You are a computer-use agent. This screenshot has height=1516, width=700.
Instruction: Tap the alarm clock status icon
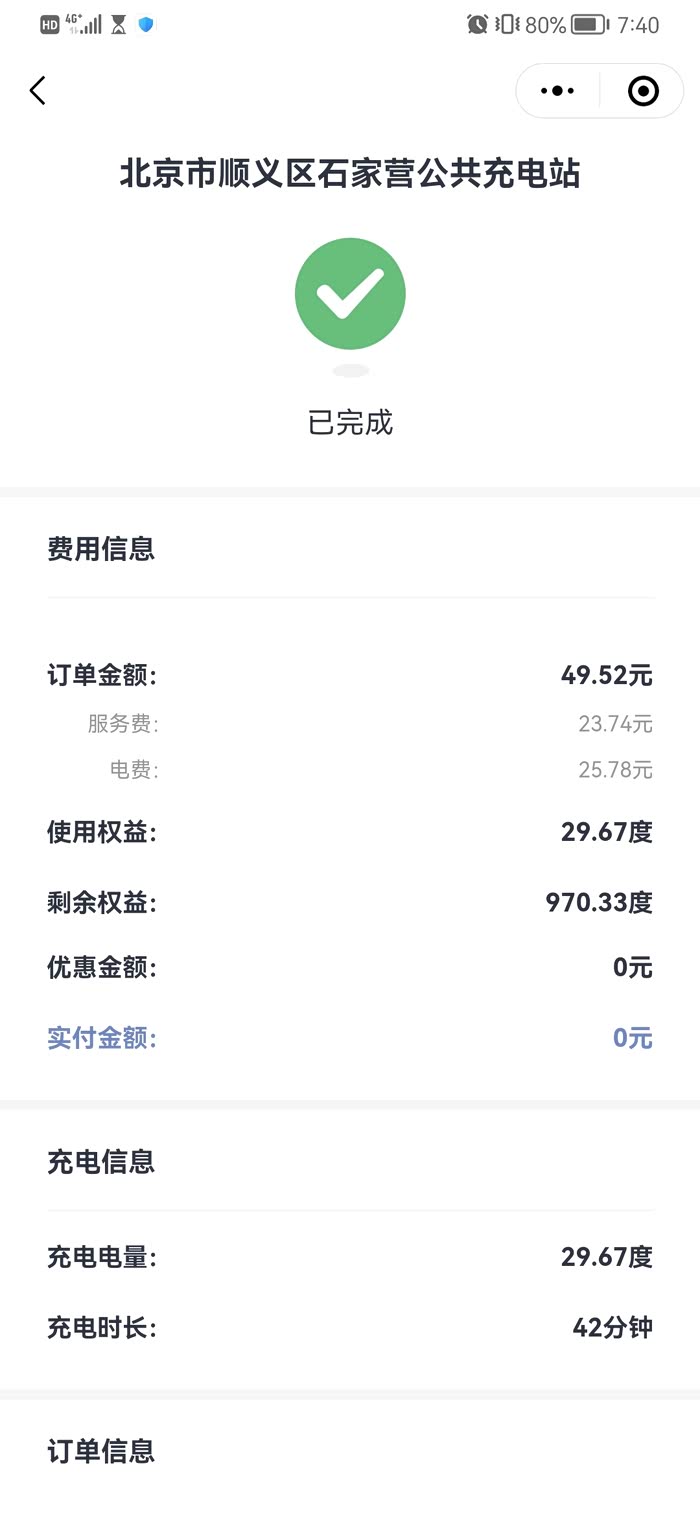(477, 25)
